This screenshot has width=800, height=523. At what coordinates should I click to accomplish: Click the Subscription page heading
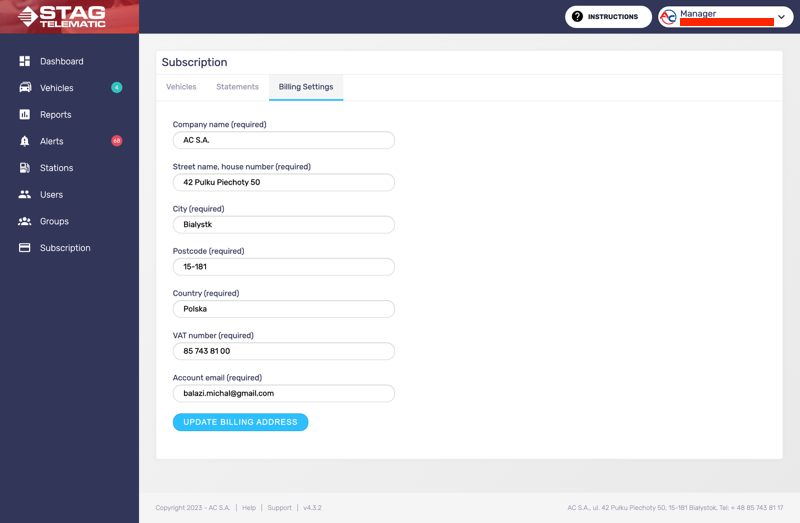click(x=194, y=62)
